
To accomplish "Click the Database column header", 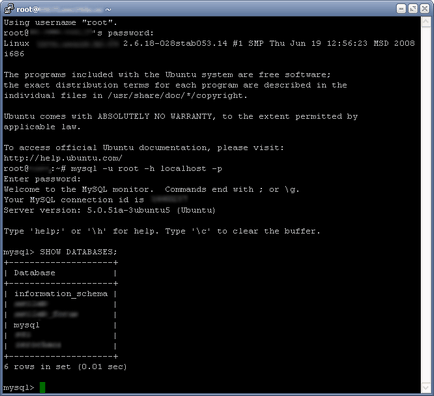I will (x=35, y=273).
